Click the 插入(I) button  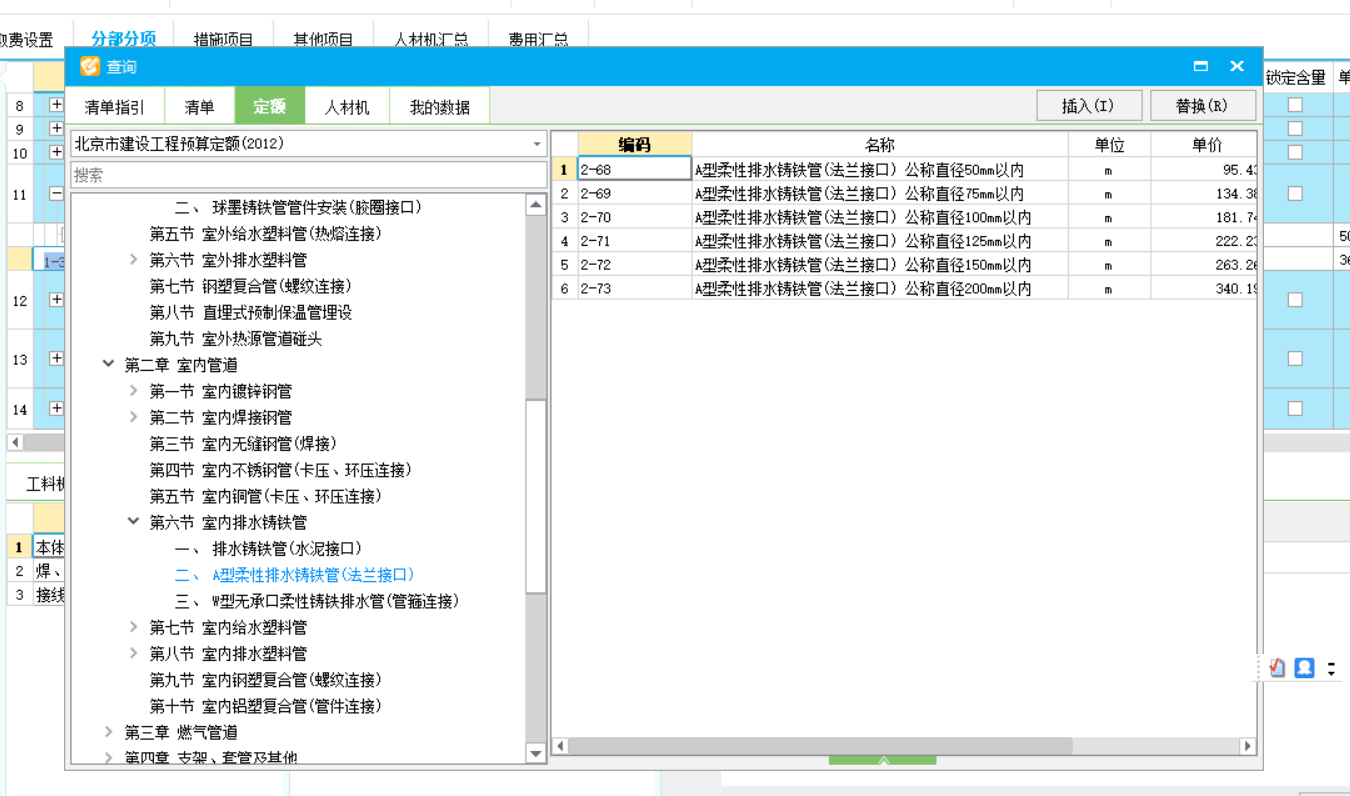point(1088,106)
